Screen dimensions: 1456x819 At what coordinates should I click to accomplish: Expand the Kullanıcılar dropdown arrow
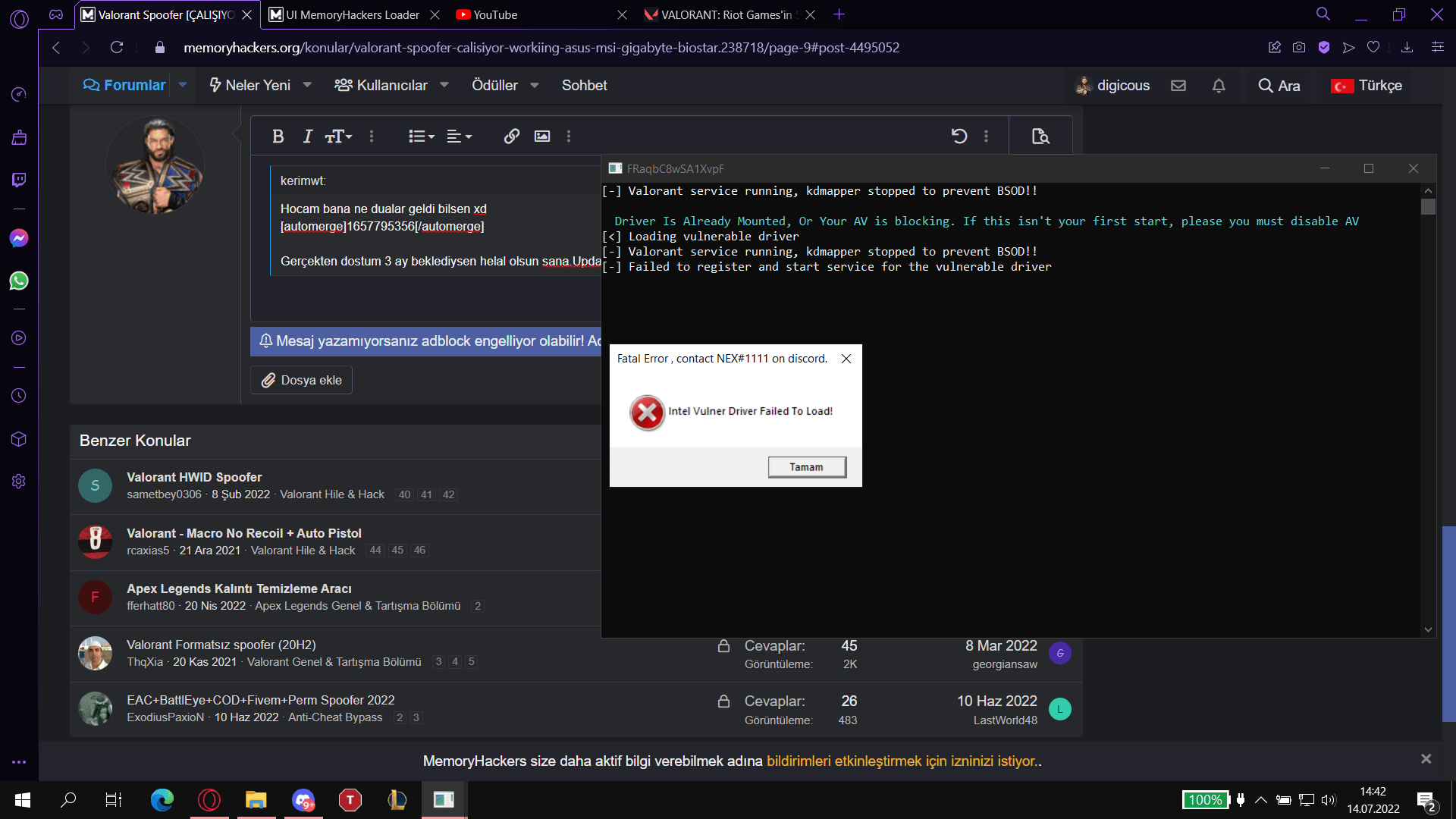[x=444, y=85]
